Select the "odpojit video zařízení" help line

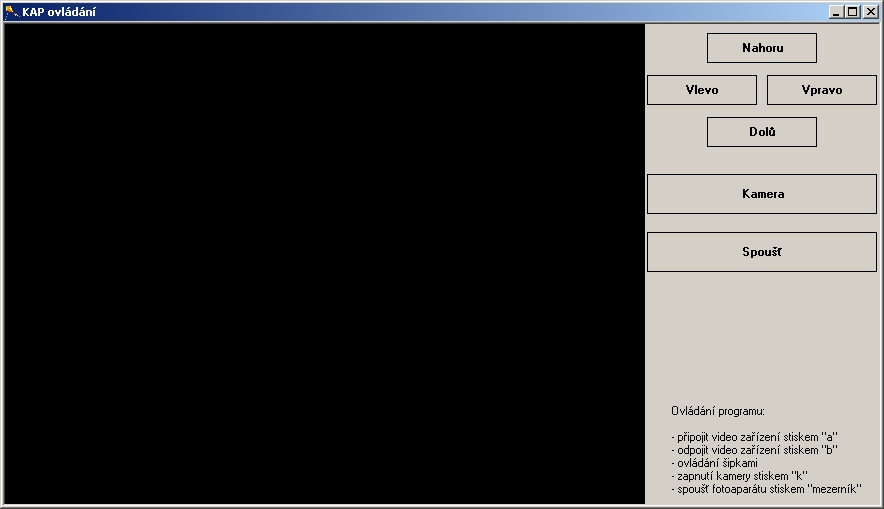point(754,450)
